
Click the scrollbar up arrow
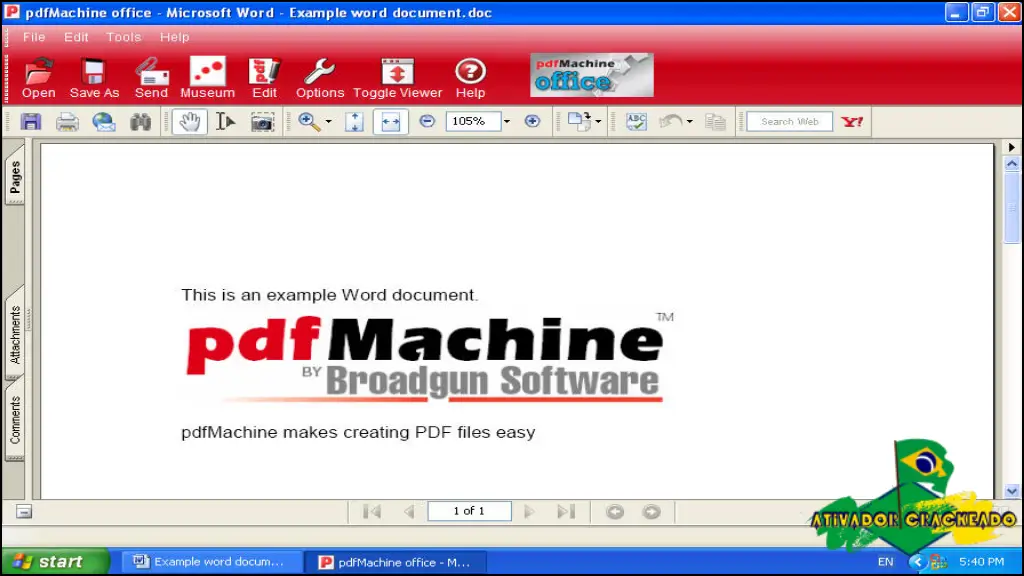(1012, 164)
